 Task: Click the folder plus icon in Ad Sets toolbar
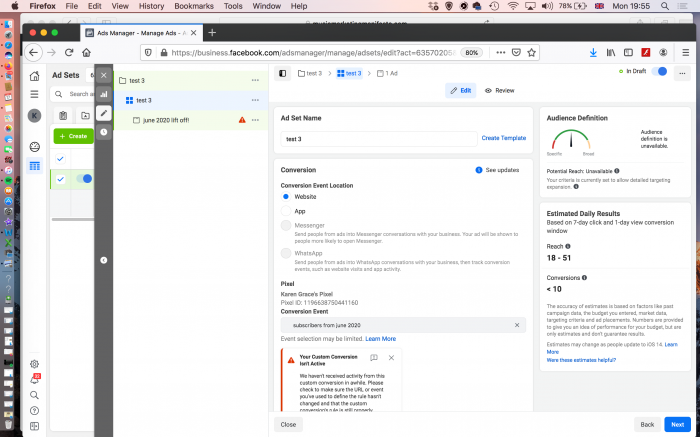(x=85, y=116)
